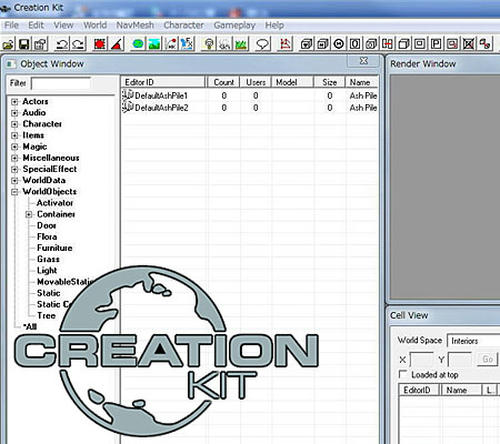Open the world globe toolbar icon

point(138,44)
